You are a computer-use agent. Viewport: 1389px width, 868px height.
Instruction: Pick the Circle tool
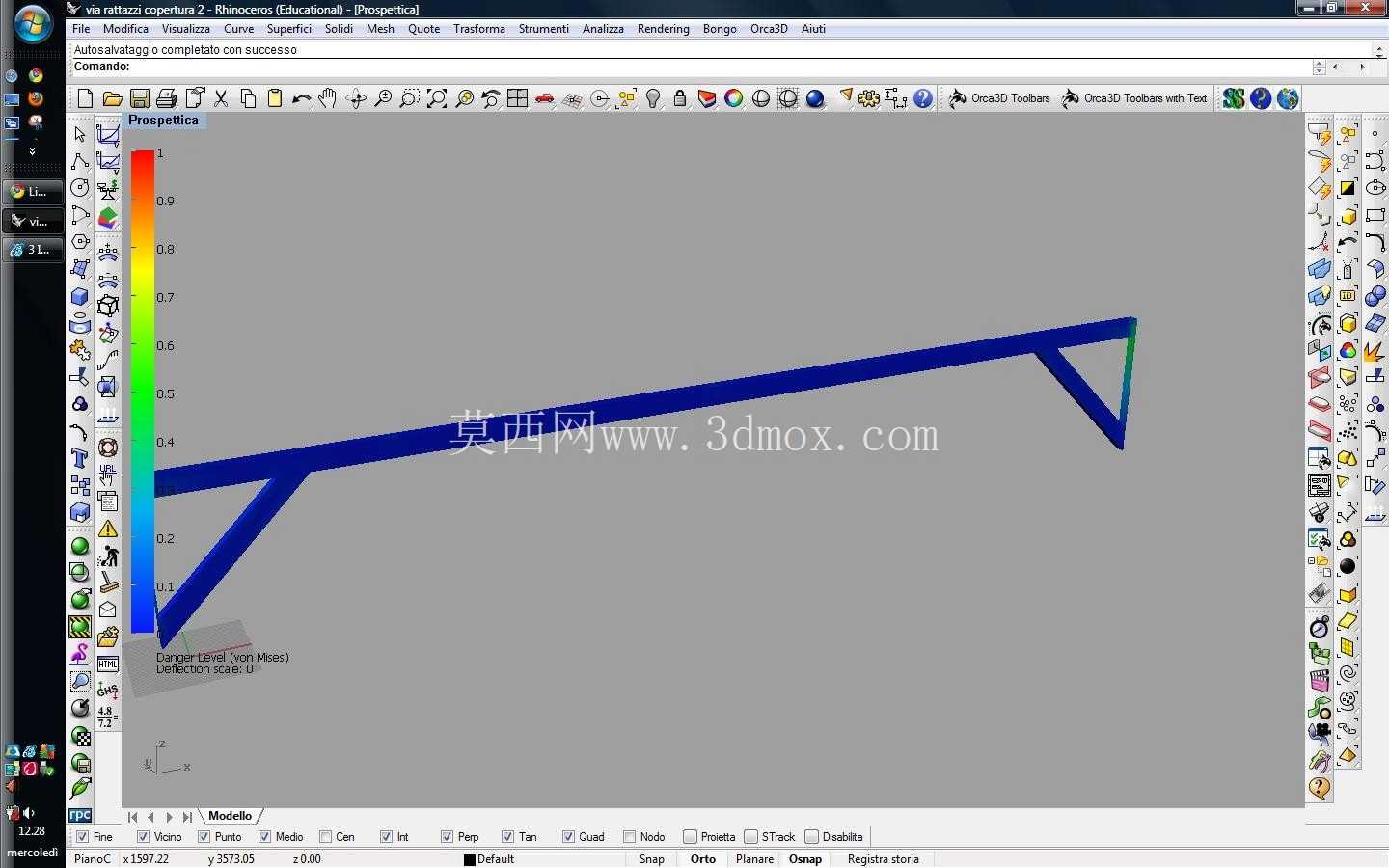click(80, 188)
